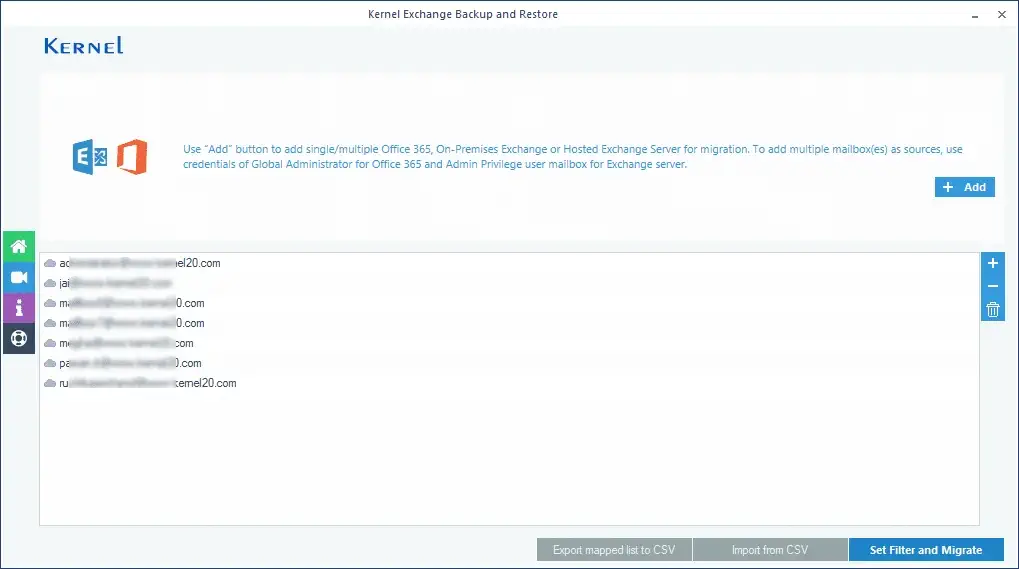Viewport: 1019px width, 569px height.
Task: Click the Exchange logo icon
Action: pos(90,157)
